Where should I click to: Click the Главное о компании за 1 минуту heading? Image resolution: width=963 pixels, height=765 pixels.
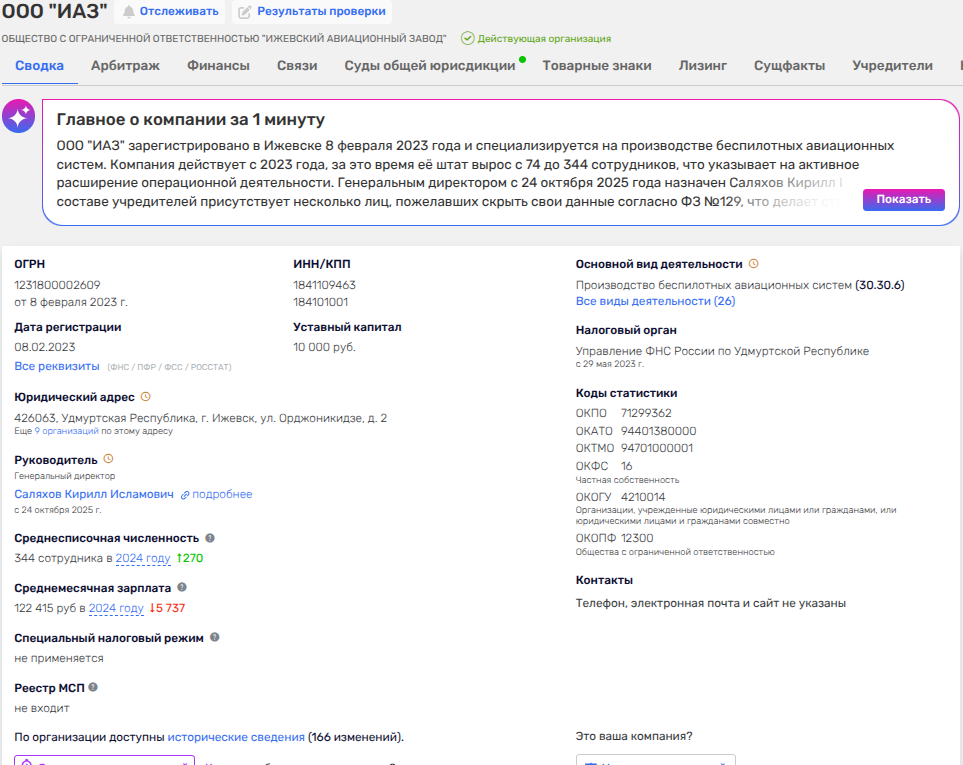pos(191,119)
